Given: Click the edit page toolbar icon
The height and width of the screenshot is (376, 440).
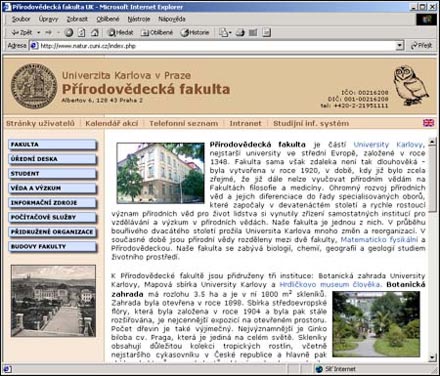Looking at the screenshot, I should (x=253, y=33).
